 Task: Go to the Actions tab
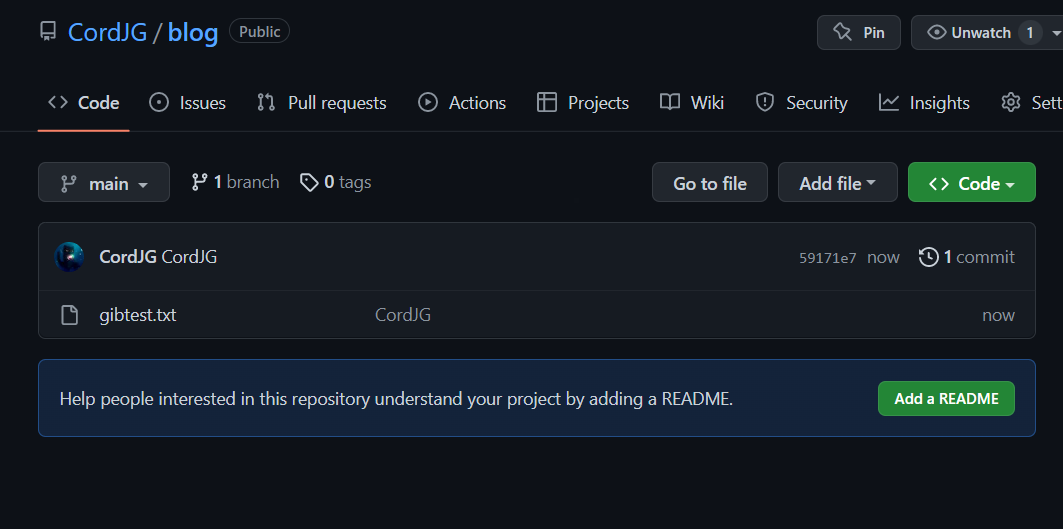coord(462,103)
